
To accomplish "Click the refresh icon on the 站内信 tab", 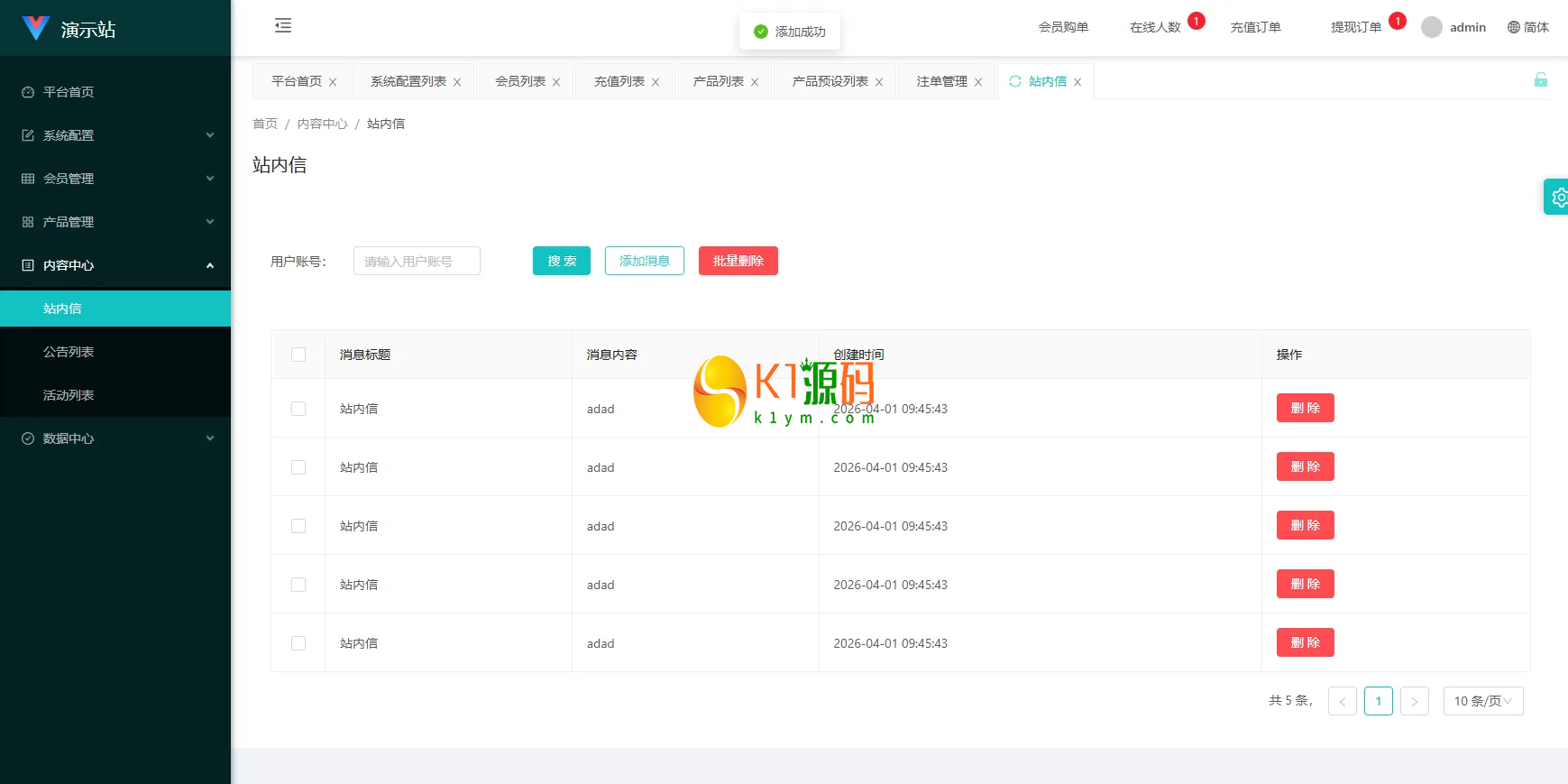I will coord(1015,81).
